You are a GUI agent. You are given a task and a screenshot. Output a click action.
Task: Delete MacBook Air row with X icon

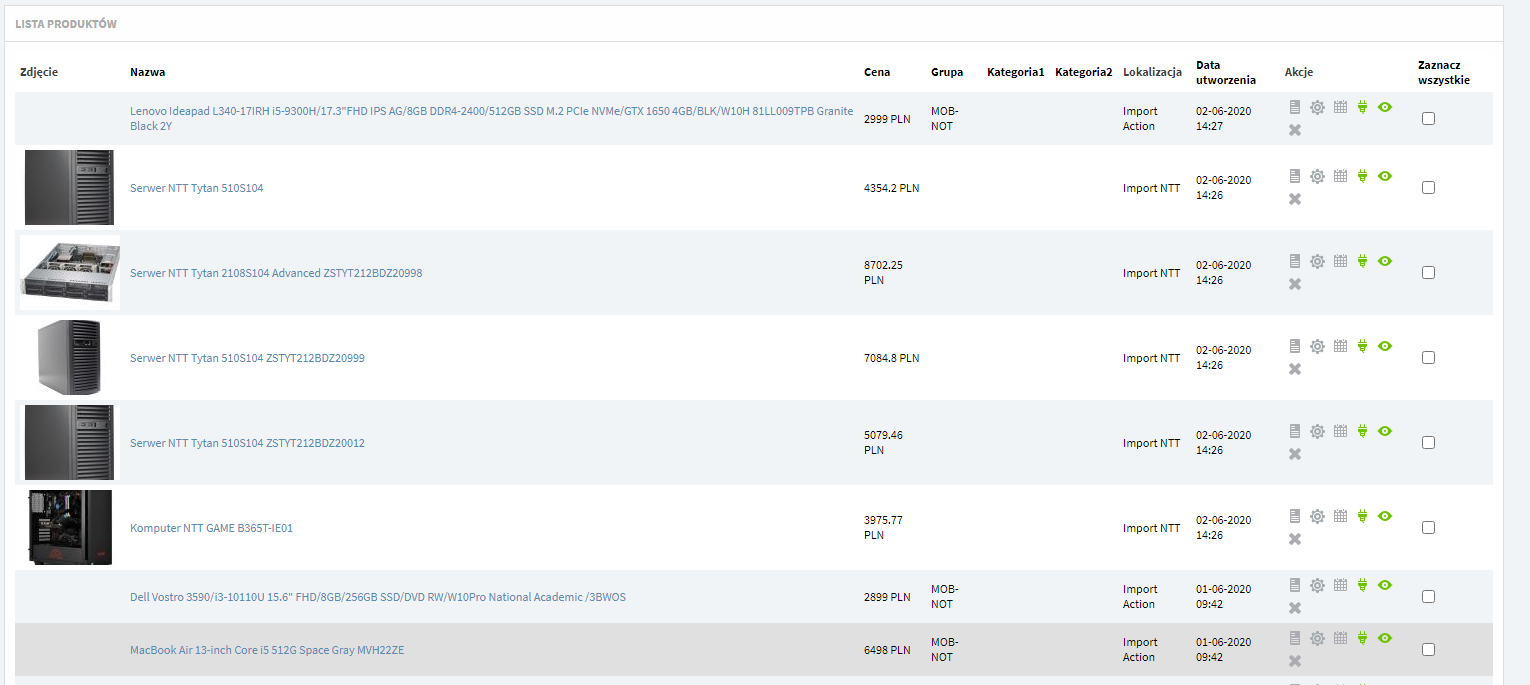(1295, 661)
